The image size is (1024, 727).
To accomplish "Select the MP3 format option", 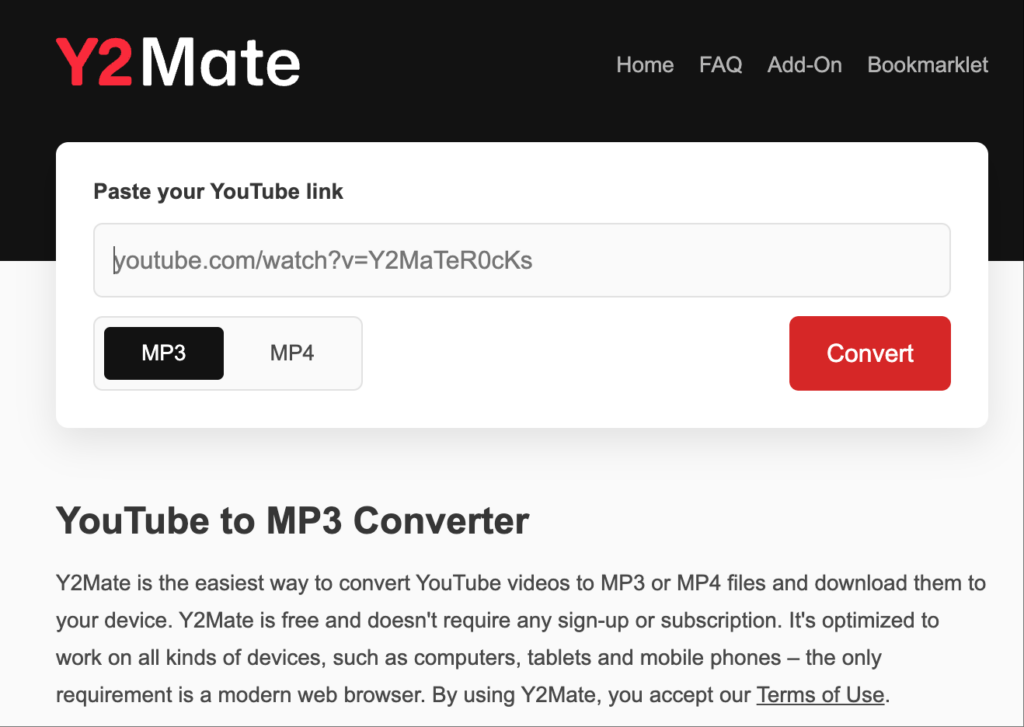I will 164,353.
